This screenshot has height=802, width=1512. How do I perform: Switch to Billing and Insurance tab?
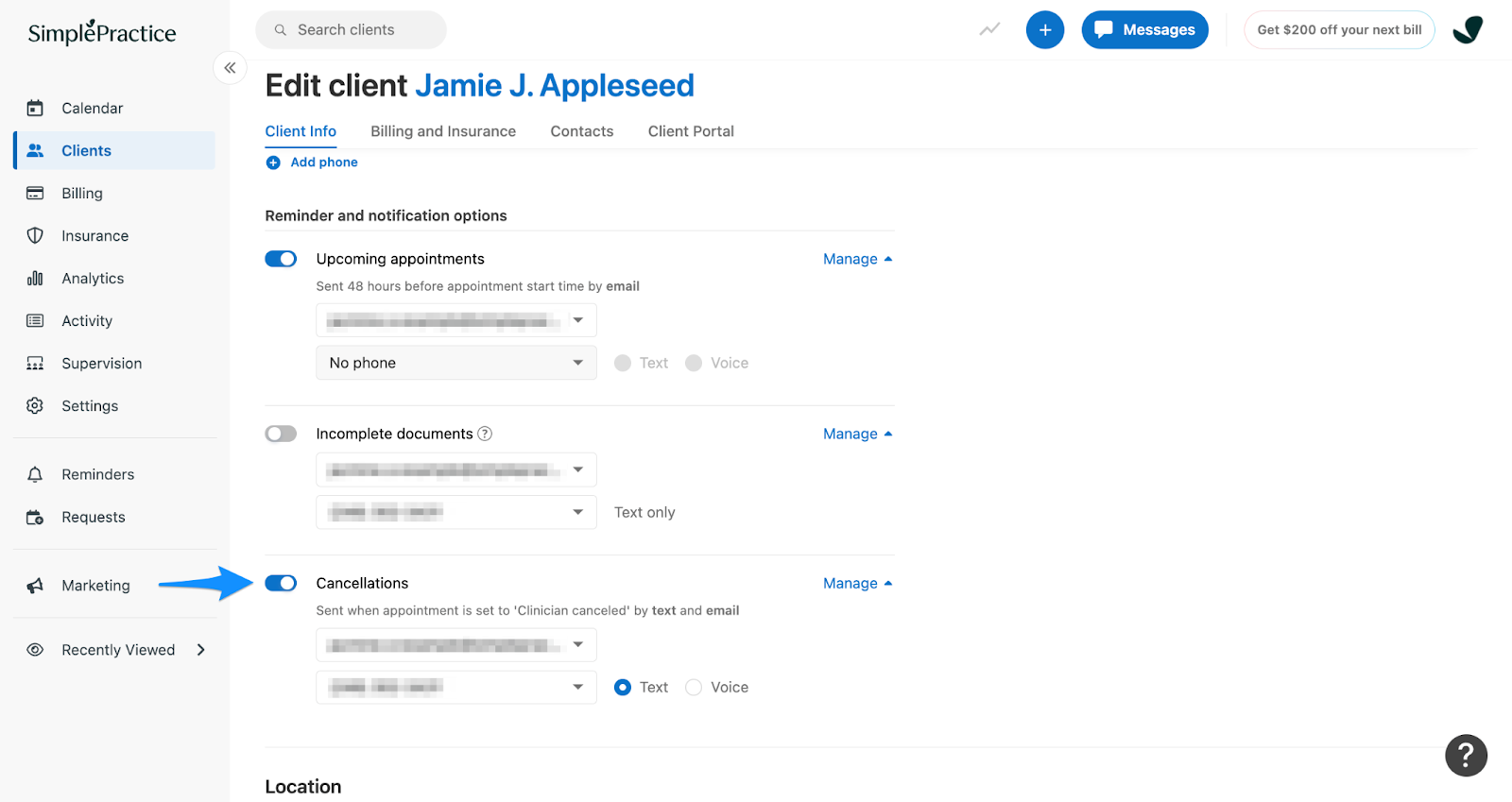[443, 131]
